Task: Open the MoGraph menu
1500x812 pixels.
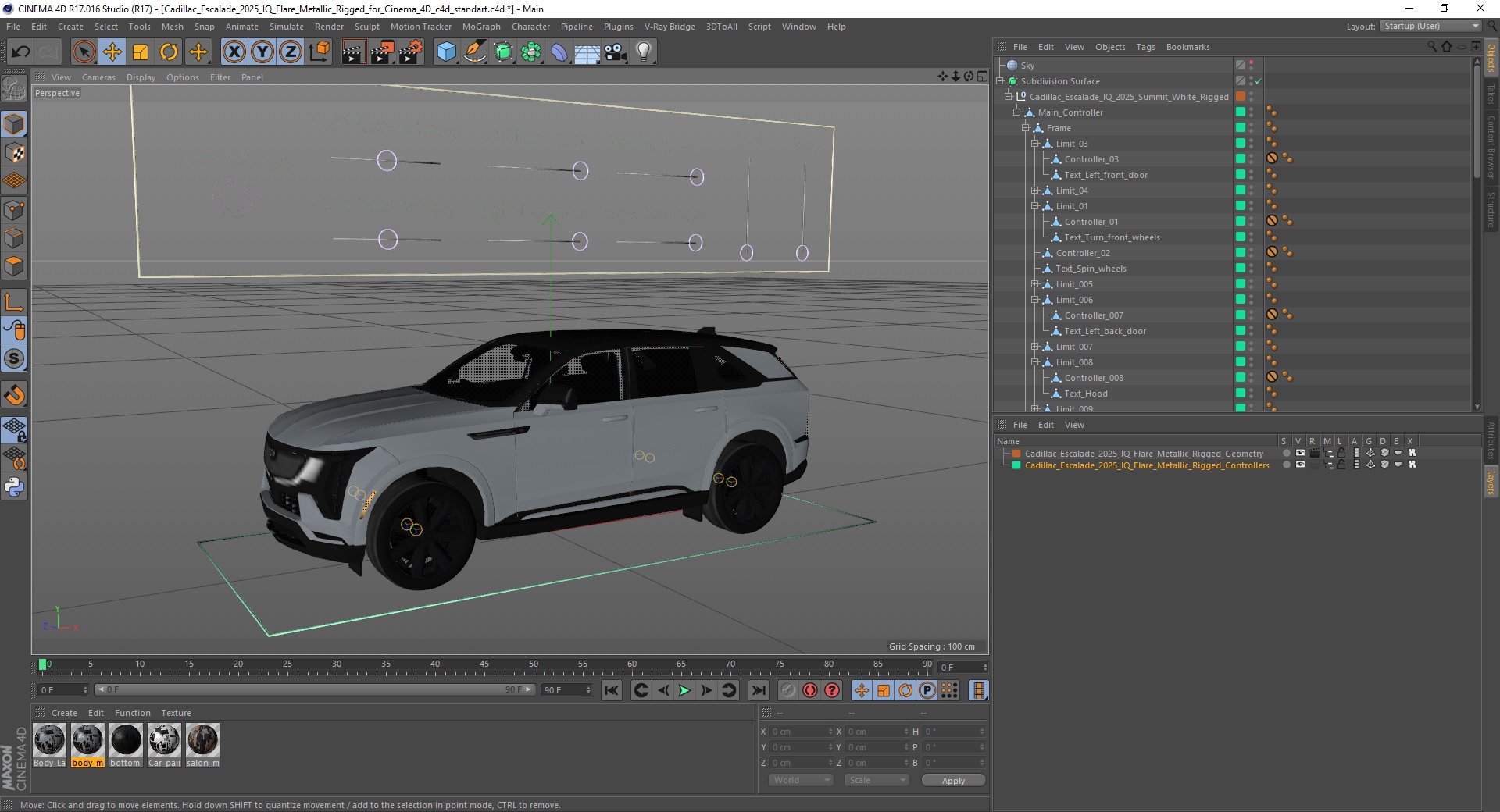Action: [x=481, y=27]
